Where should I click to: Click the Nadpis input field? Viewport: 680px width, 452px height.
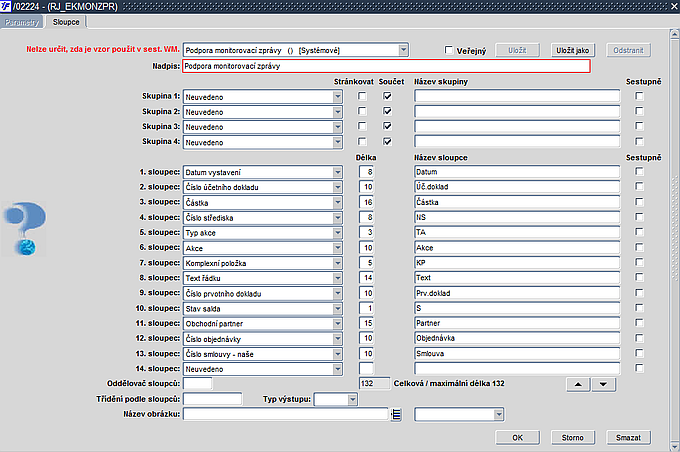[386, 66]
